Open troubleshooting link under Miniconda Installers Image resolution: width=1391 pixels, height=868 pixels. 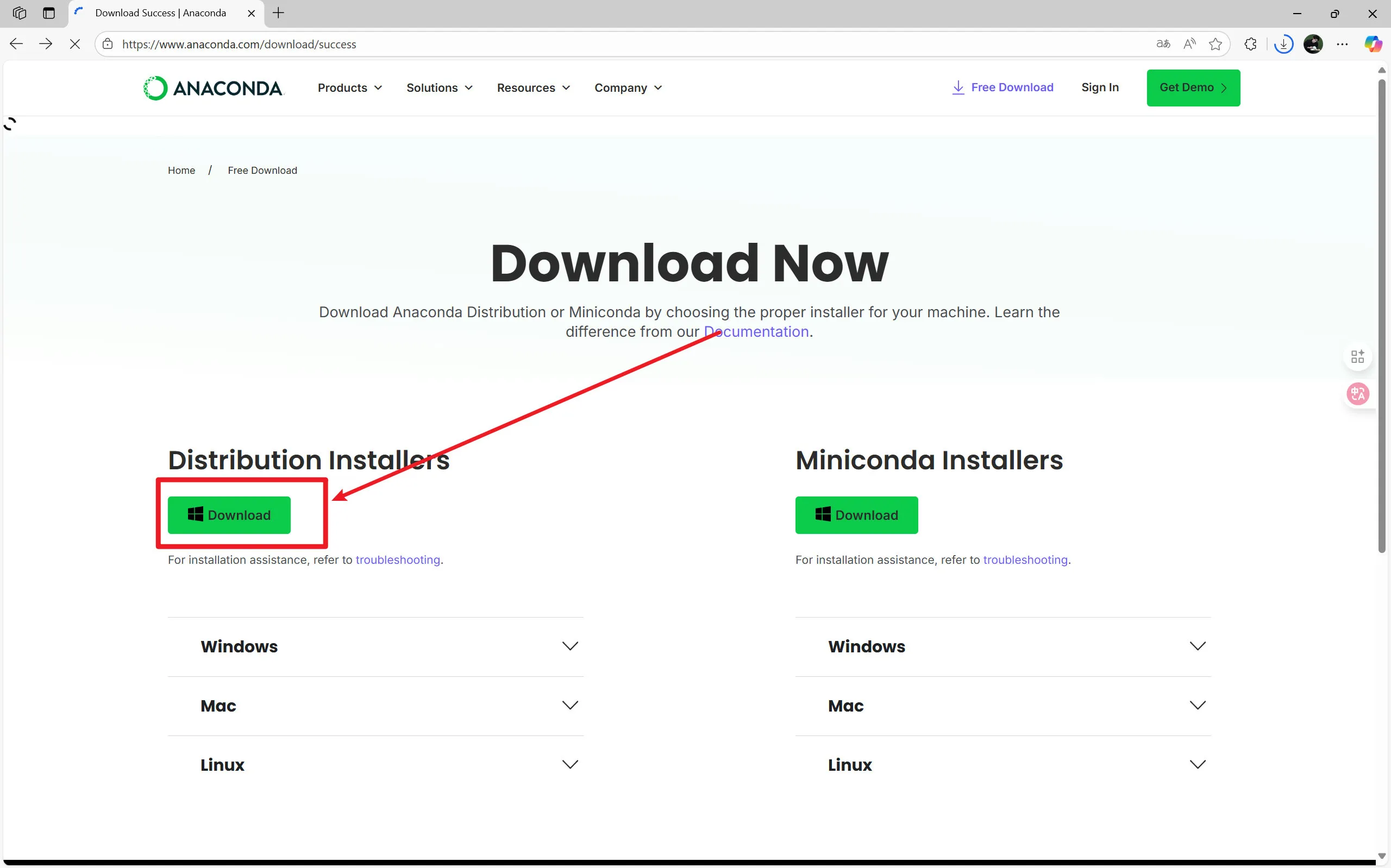(1025, 559)
